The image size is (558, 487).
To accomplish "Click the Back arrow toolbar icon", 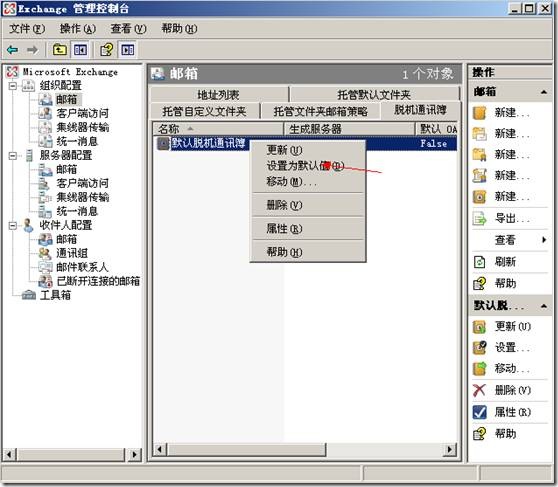I will pyautogui.click(x=12, y=49).
